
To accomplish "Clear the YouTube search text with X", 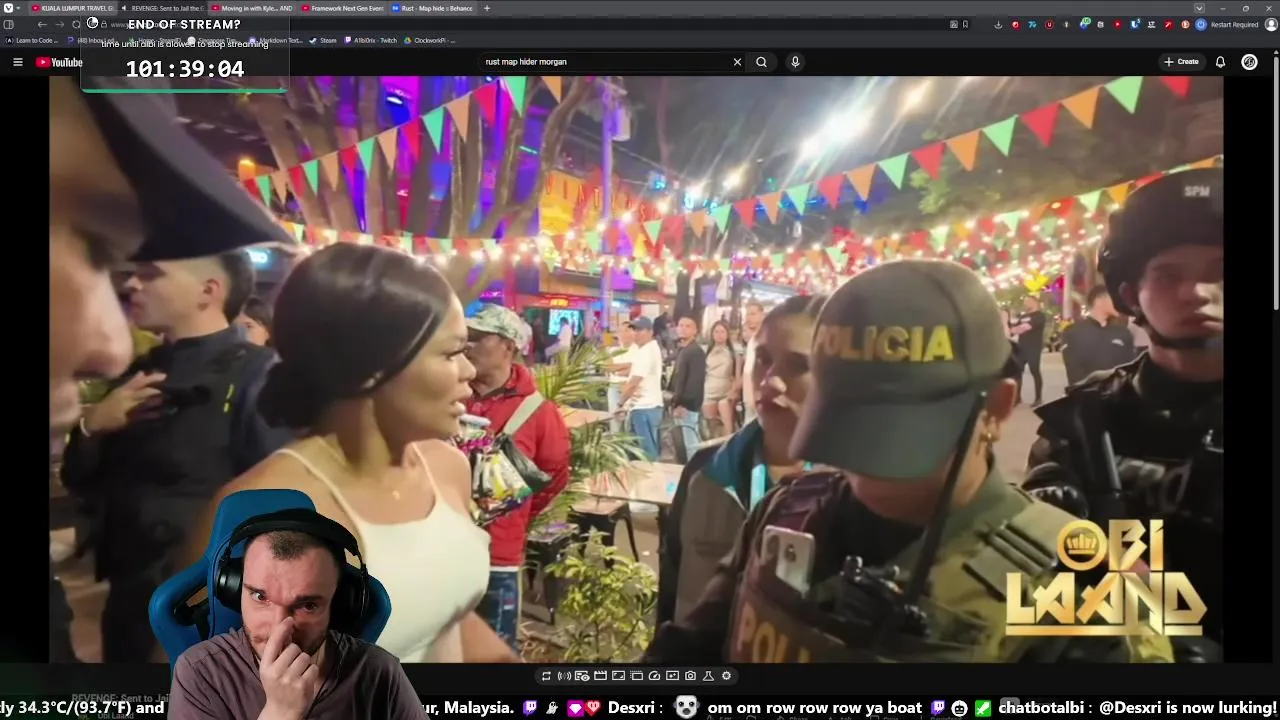I will click(737, 62).
